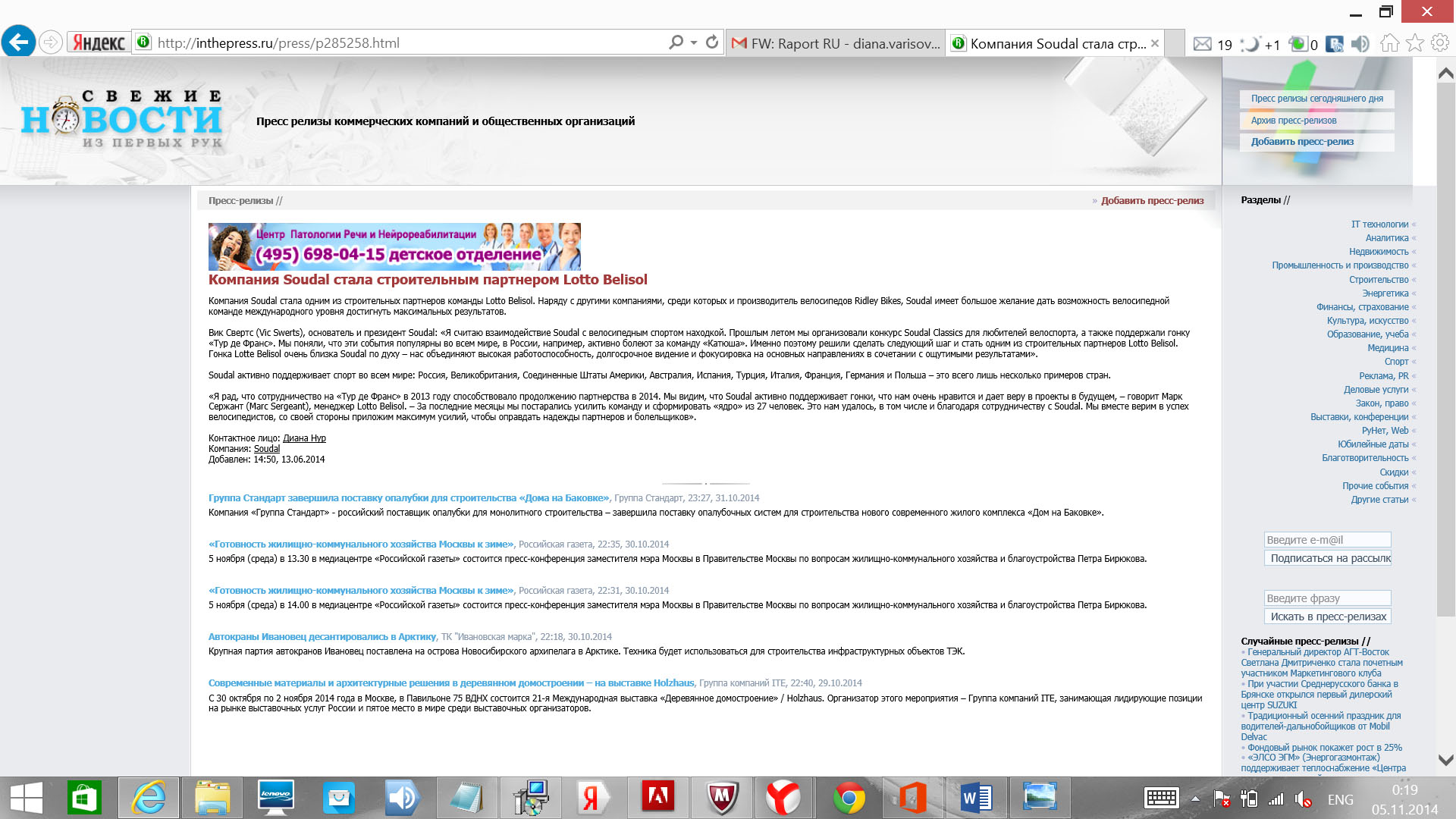Go back with the browser back arrow
The height and width of the screenshot is (819, 1456).
point(18,42)
